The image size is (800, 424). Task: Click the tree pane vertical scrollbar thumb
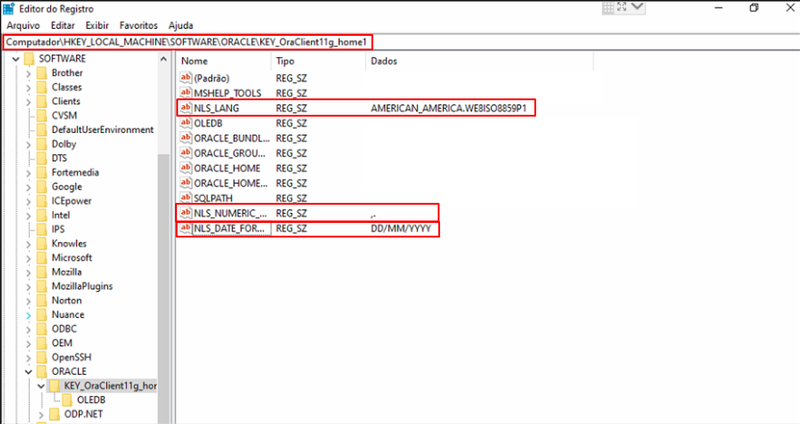coord(163,288)
